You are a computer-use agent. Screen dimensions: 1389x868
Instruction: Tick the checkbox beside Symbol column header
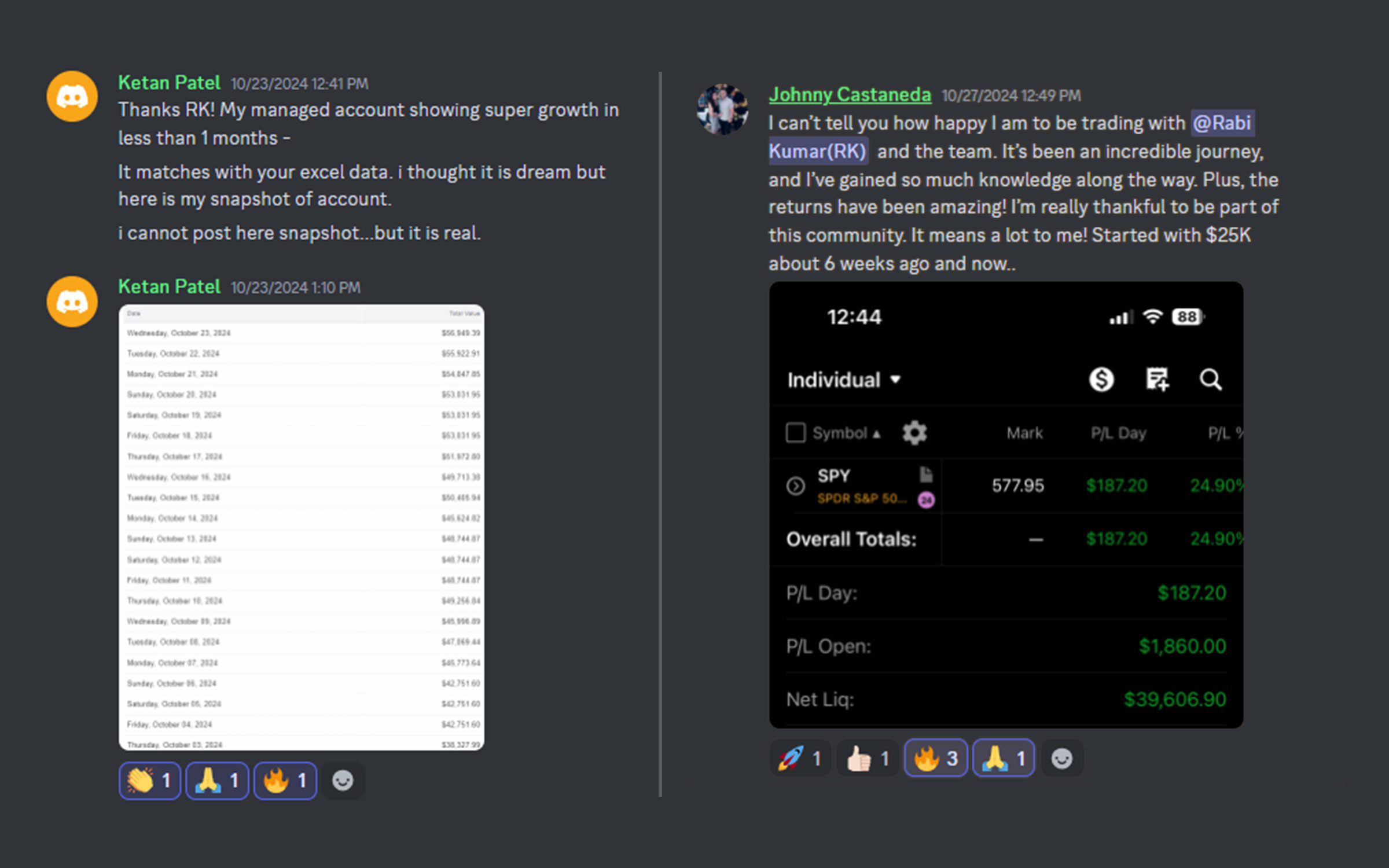(x=795, y=433)
